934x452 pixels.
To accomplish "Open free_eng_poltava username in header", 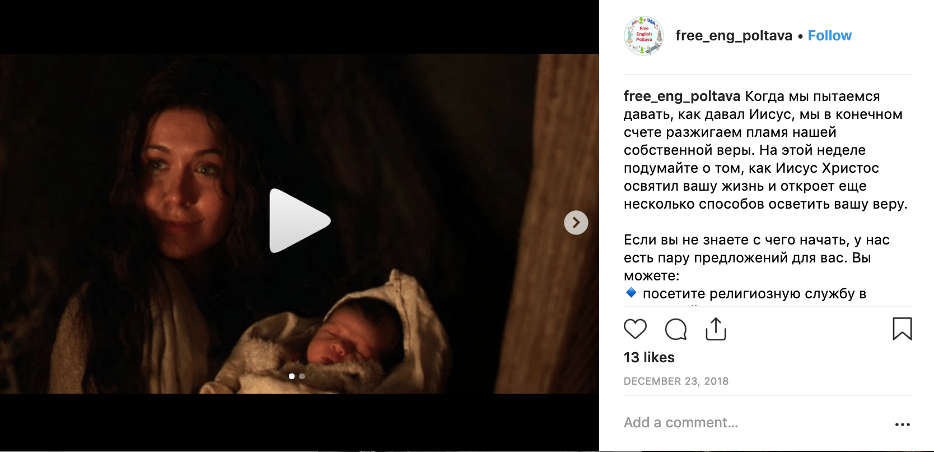I will [734, 36].
